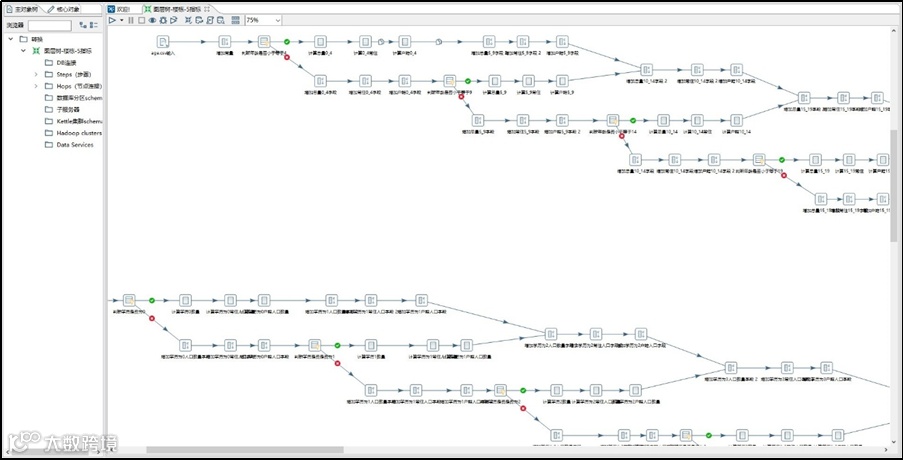
Task: Collapse the 5指标 transformation tree node
Action: [x=24, y=51]
